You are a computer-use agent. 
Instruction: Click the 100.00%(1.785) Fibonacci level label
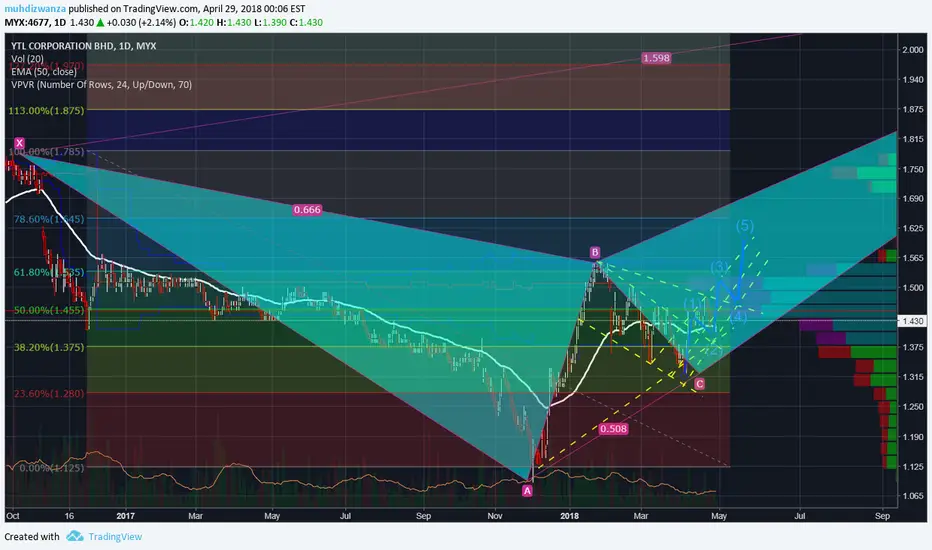[46, 152]
